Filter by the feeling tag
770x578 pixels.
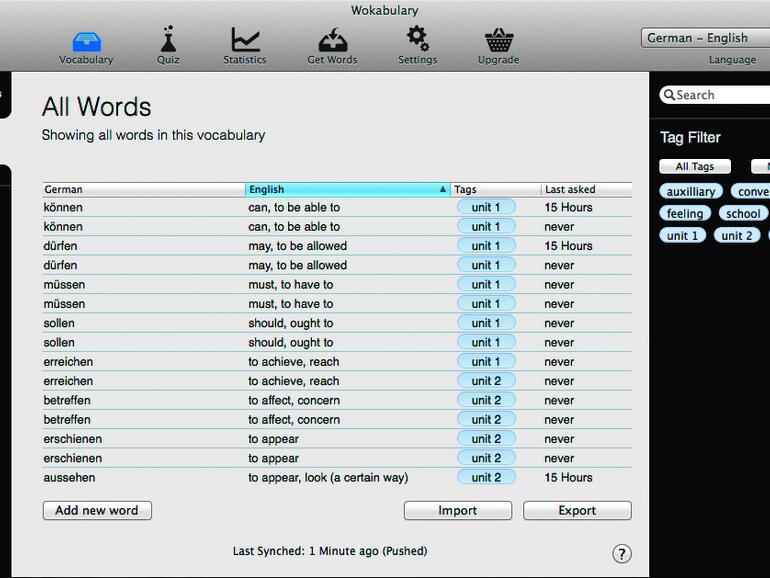(x=685, y=213)
